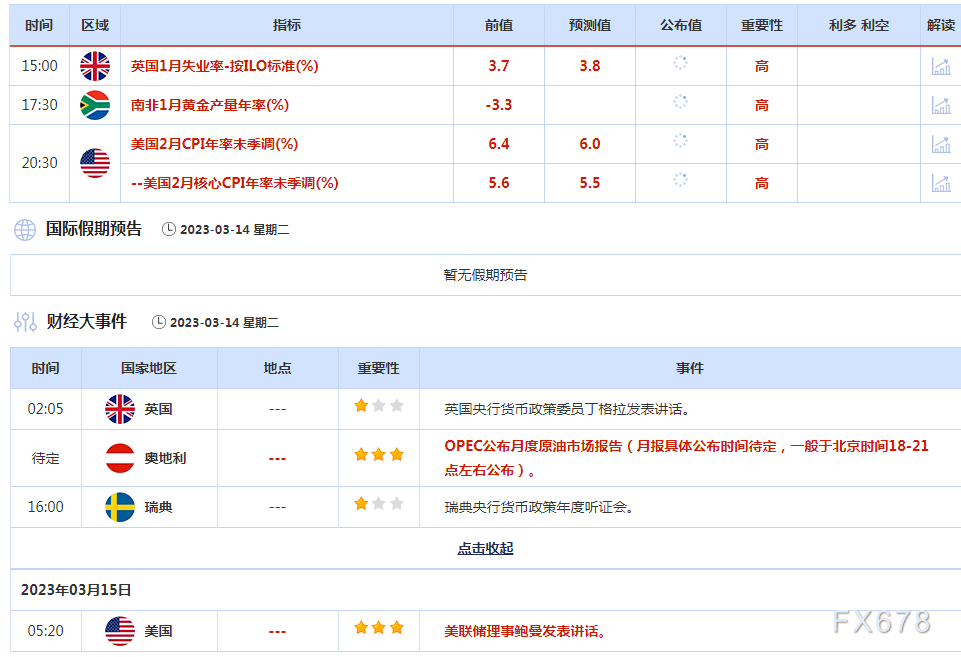Select the 财经大事件 section header
Image resolution: width=961 pixels, height=657 pixels.
point(86,321)
